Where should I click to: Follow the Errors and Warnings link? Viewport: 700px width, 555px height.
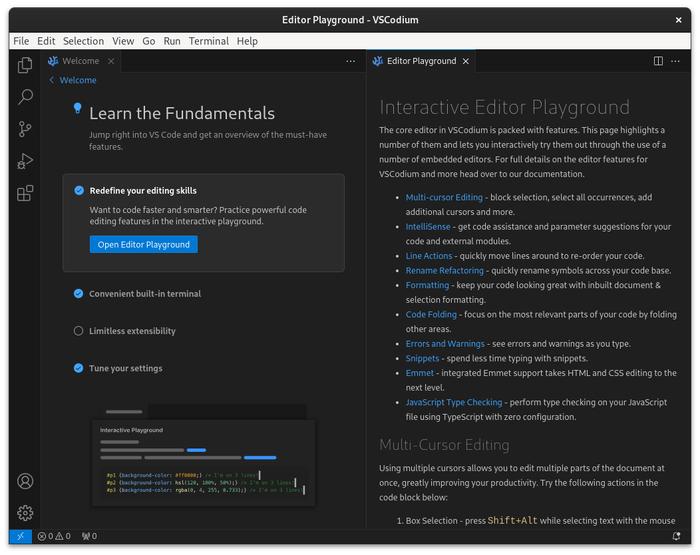(x=445, y=344)
